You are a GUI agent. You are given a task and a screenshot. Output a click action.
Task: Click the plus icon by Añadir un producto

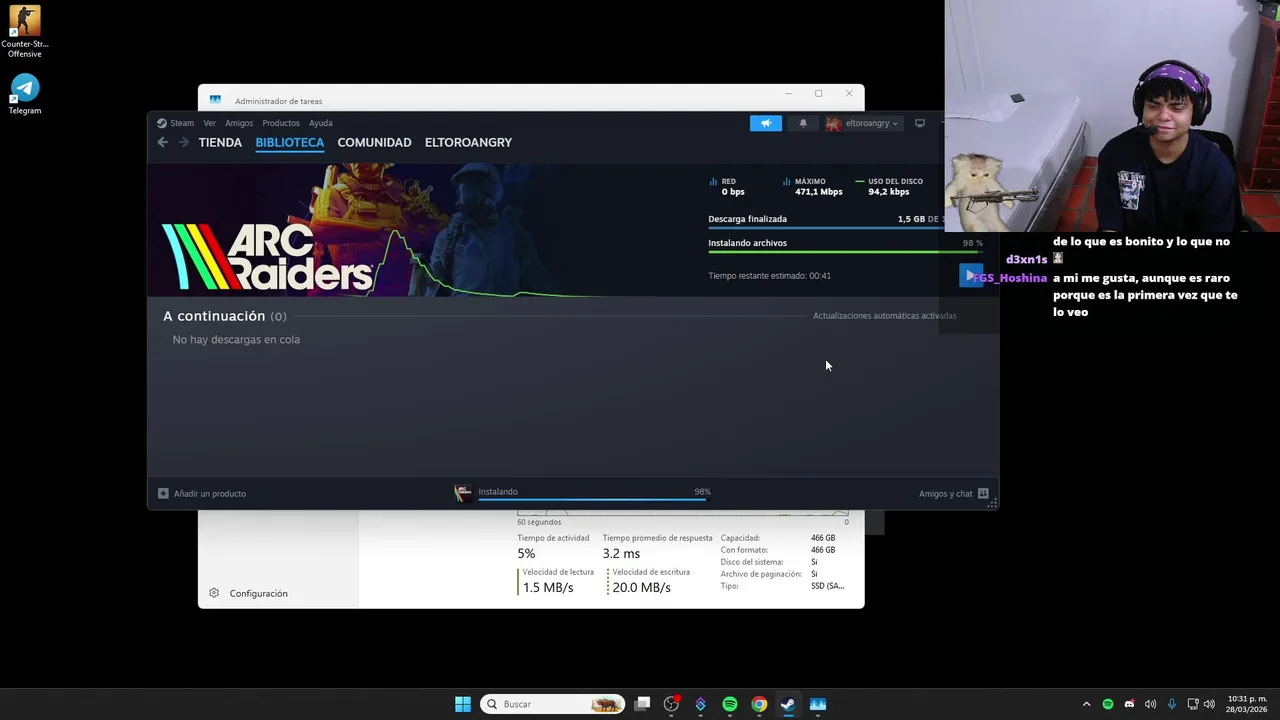click(163, 493)
